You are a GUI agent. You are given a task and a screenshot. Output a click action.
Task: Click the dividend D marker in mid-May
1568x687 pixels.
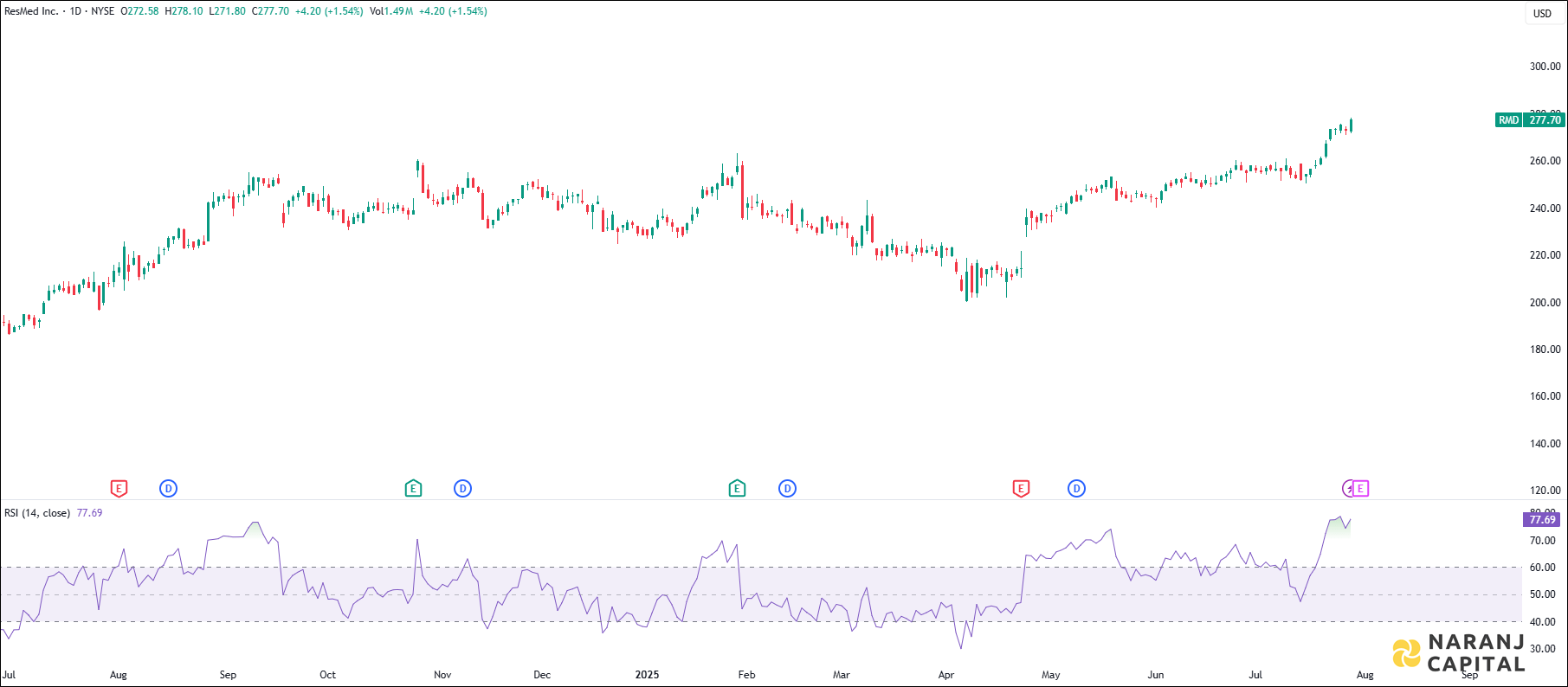[x=1076, y=489]
